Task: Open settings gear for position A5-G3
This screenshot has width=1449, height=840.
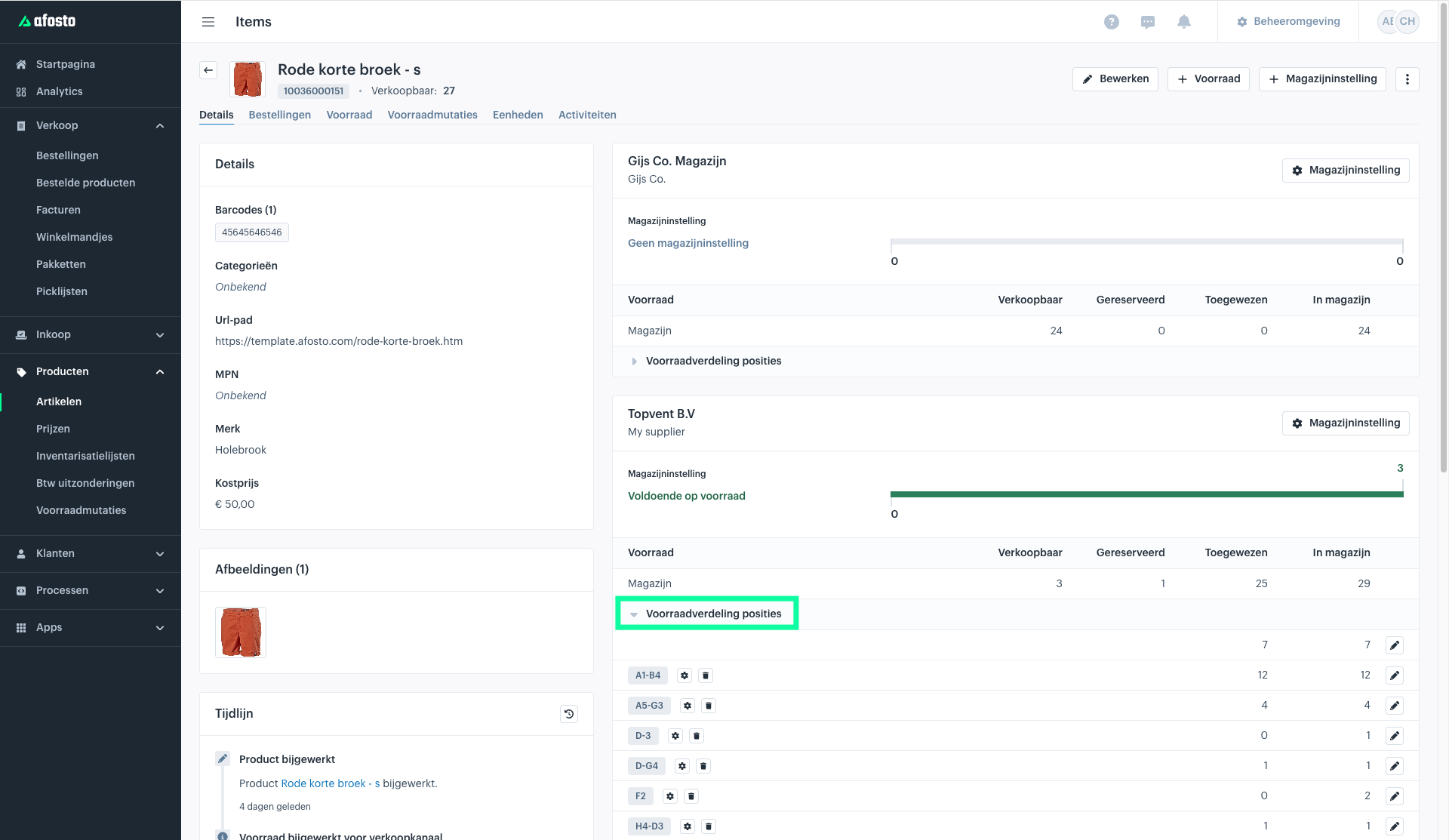Action: (x=688, y=706)
